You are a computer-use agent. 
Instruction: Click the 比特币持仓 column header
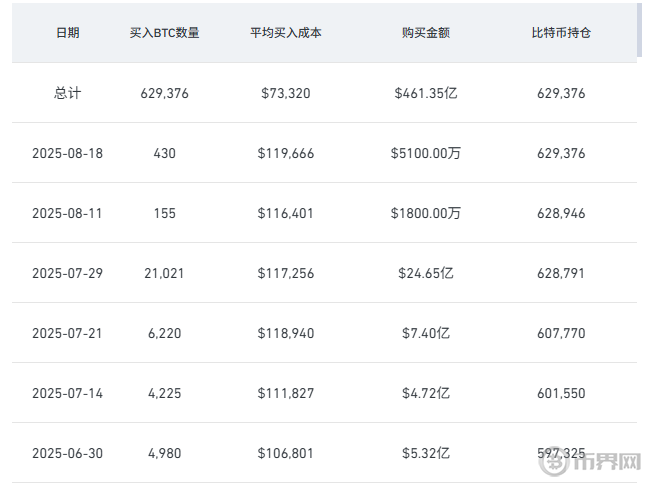click(x=561, y=33)
